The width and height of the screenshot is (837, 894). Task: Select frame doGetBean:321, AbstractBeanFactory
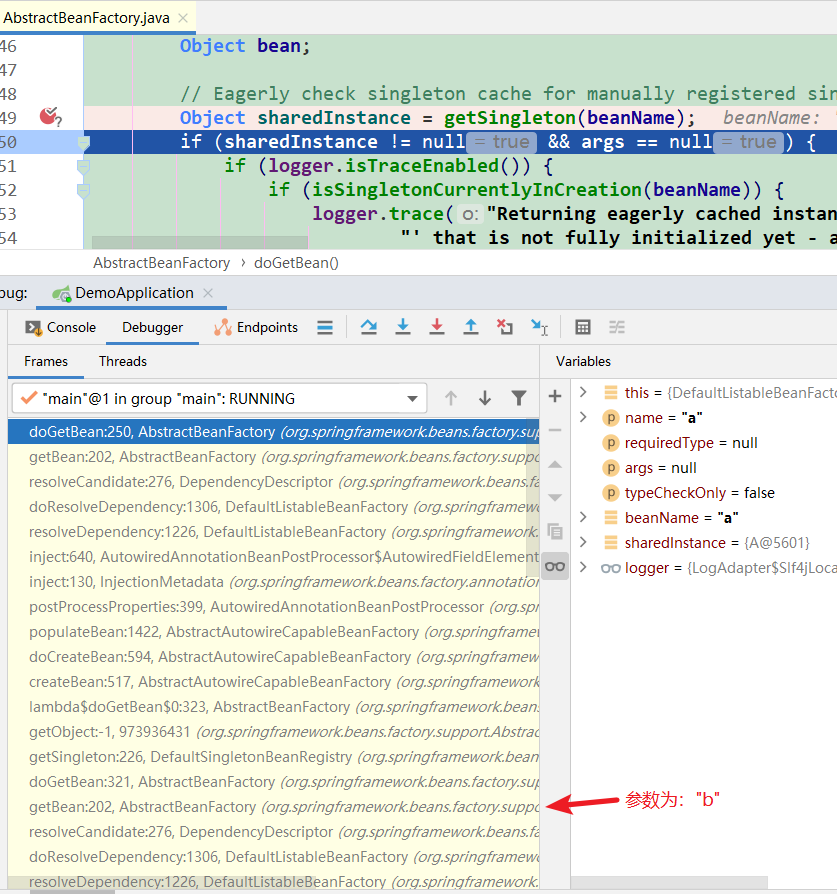[x=274, y=782]
